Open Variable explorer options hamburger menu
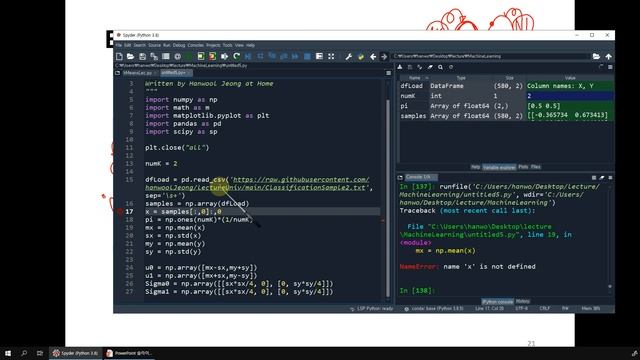640x360 pixels. 610,67
